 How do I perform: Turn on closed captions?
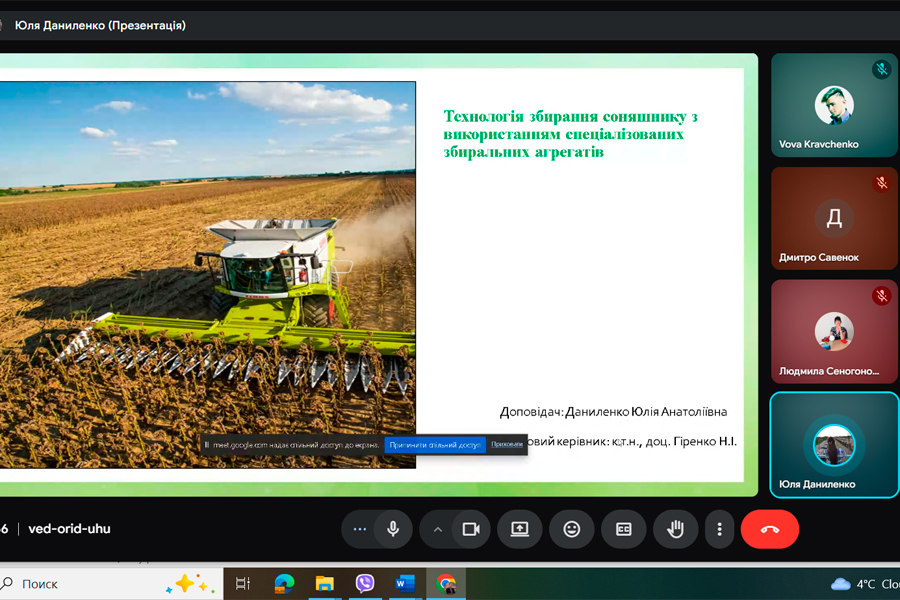click(x=624, y=529)
